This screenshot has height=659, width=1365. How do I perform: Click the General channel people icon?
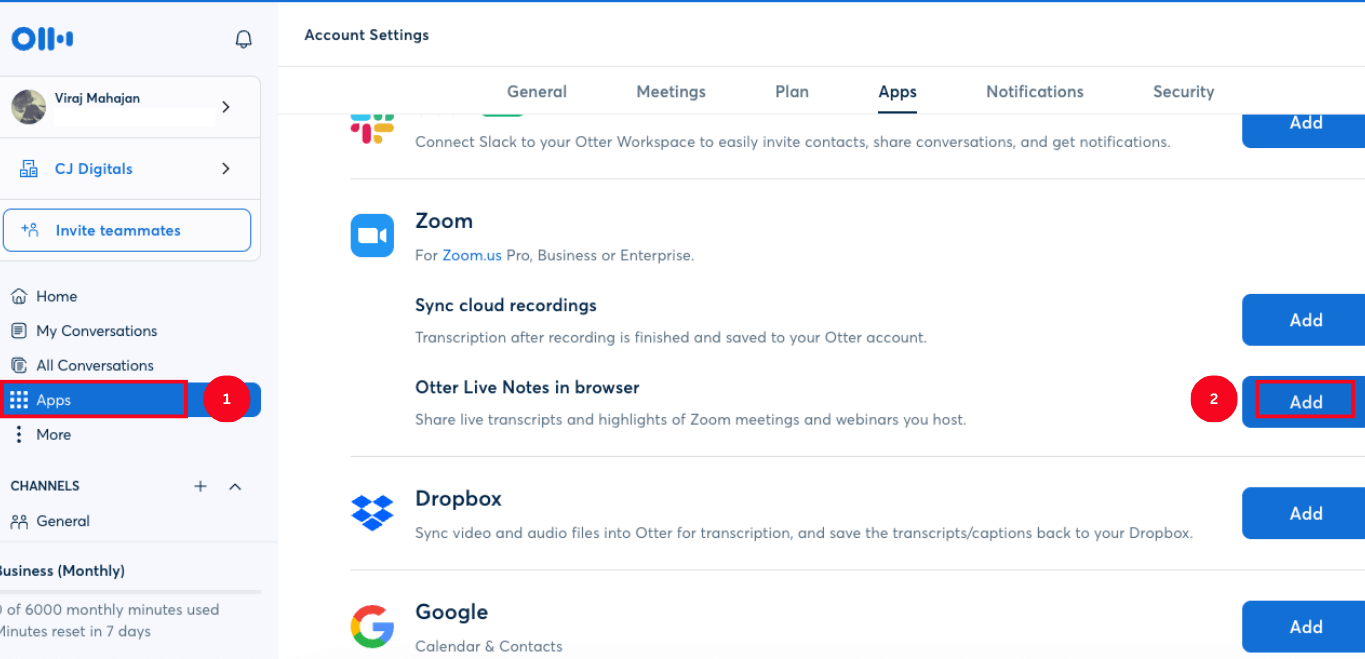[x=19, y=521]
